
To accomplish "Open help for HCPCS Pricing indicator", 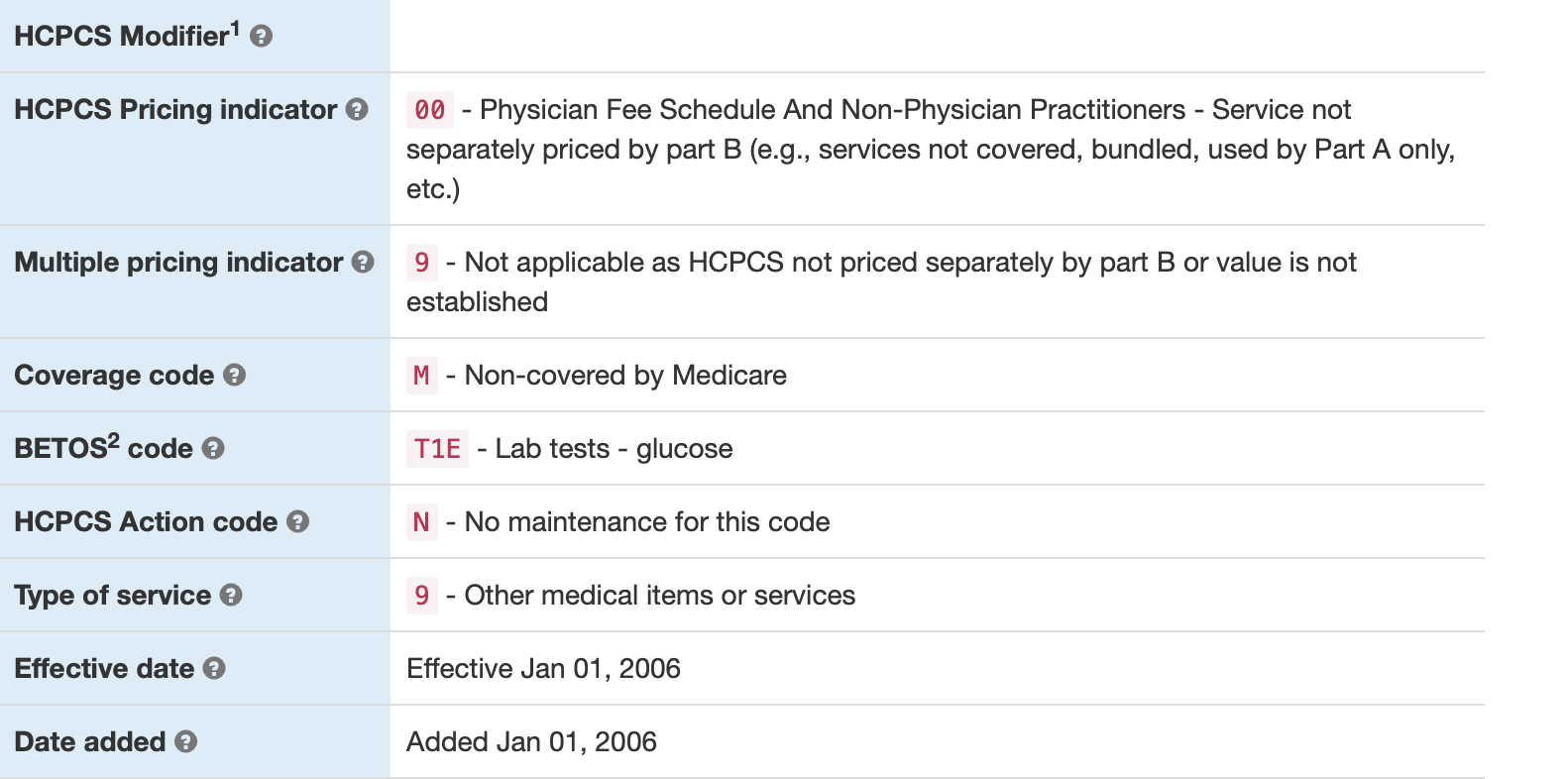I will pyautogui.click(x=357, y=110).
